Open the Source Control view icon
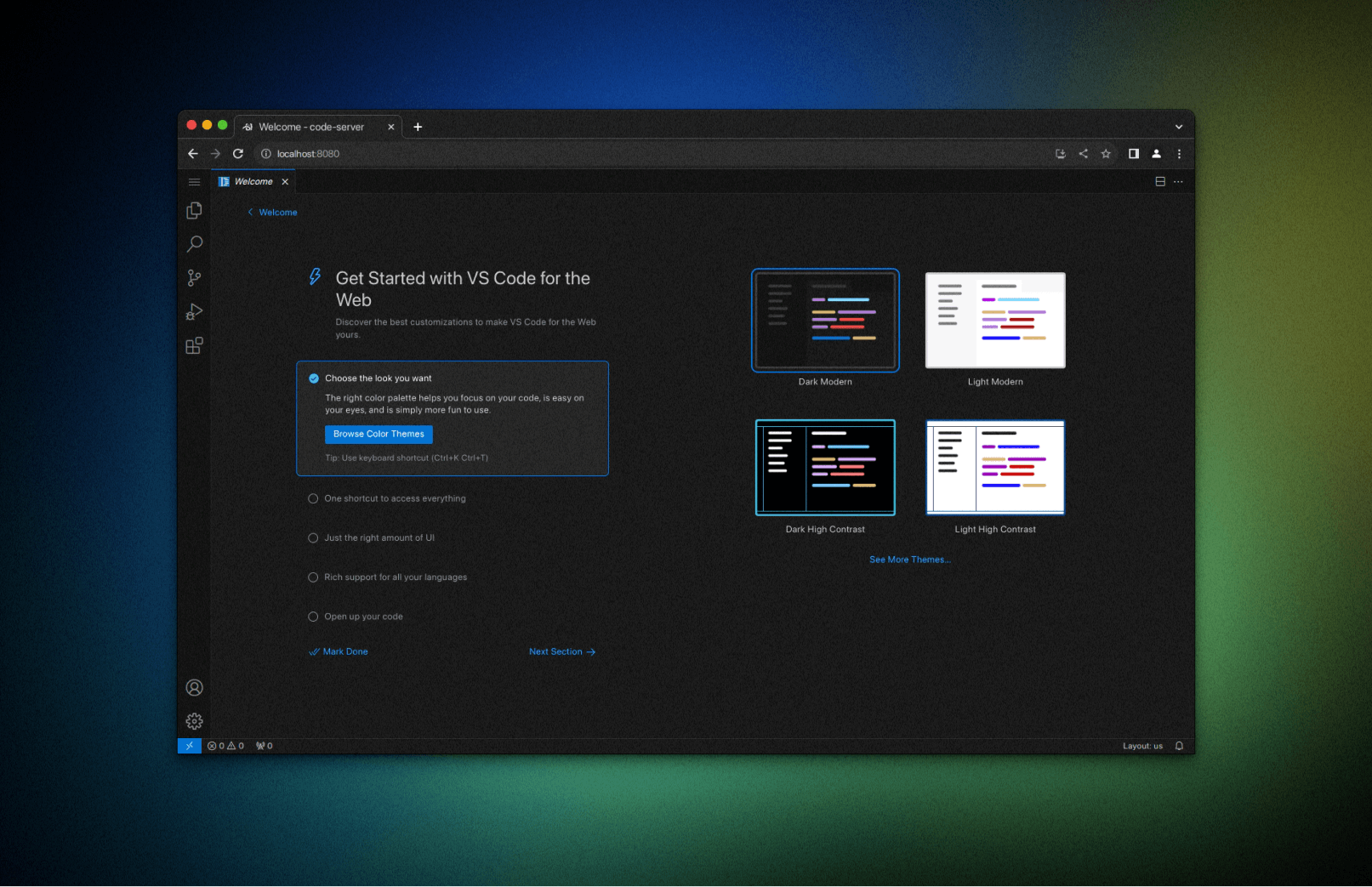 (194, 278)
